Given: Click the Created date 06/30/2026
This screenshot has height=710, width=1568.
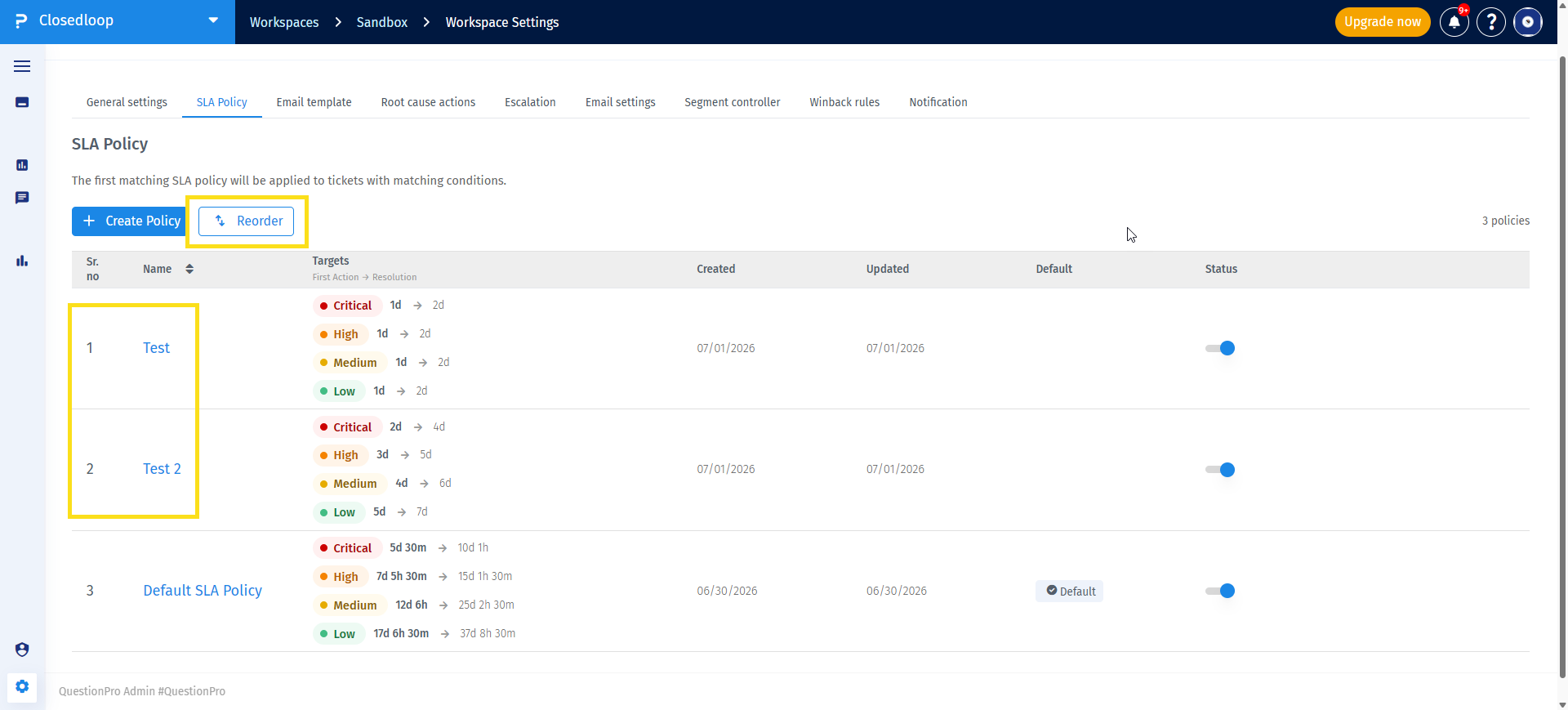Looking at the screenshot, I should pyautogui.click(x=727, y=591).
